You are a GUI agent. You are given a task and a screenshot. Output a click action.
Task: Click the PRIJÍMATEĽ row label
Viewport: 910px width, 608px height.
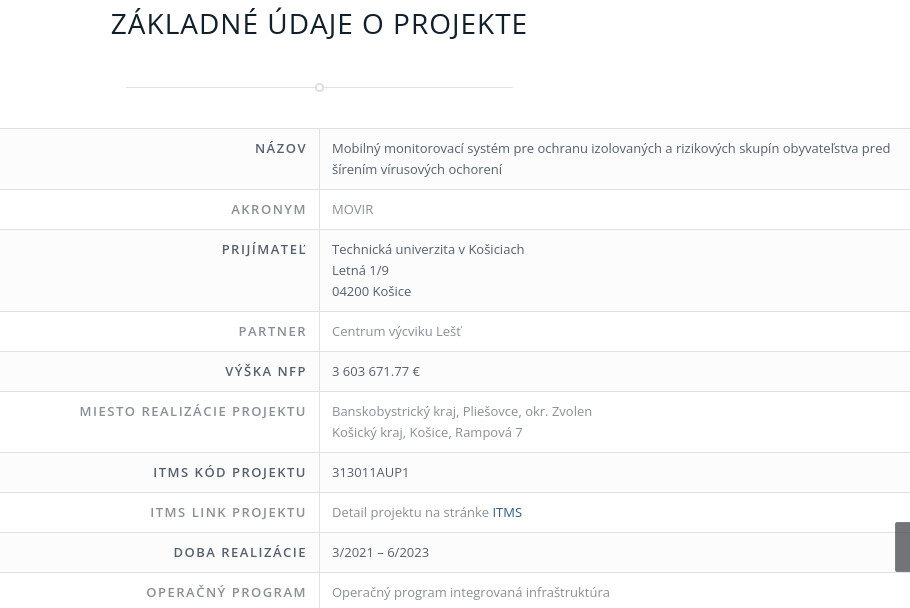pos(264,249)
